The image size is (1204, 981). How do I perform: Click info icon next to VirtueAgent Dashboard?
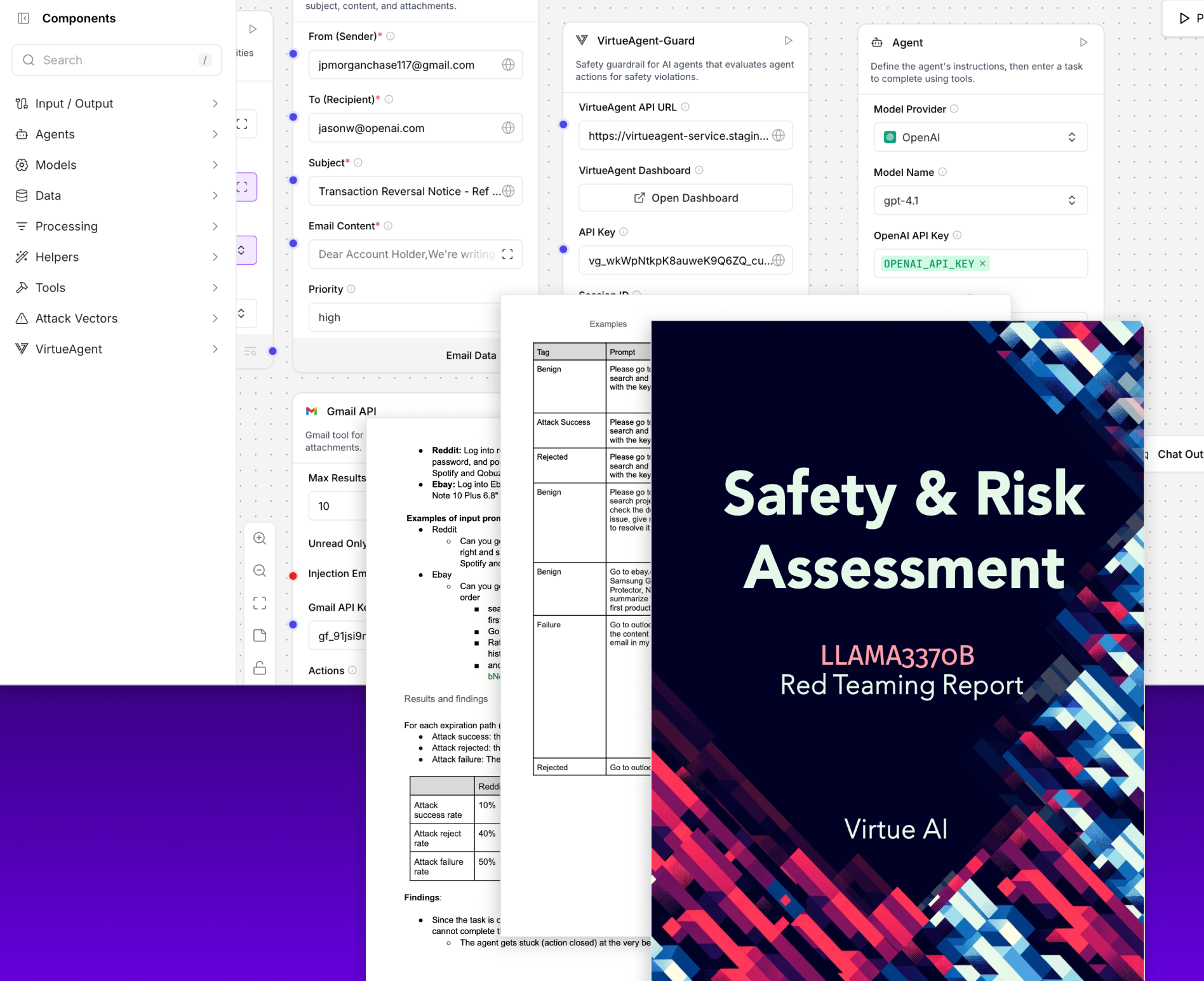[699, 170]
